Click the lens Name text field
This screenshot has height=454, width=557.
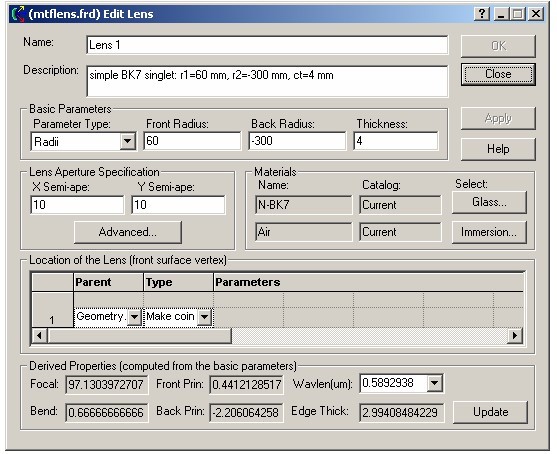tap(267, 45)
